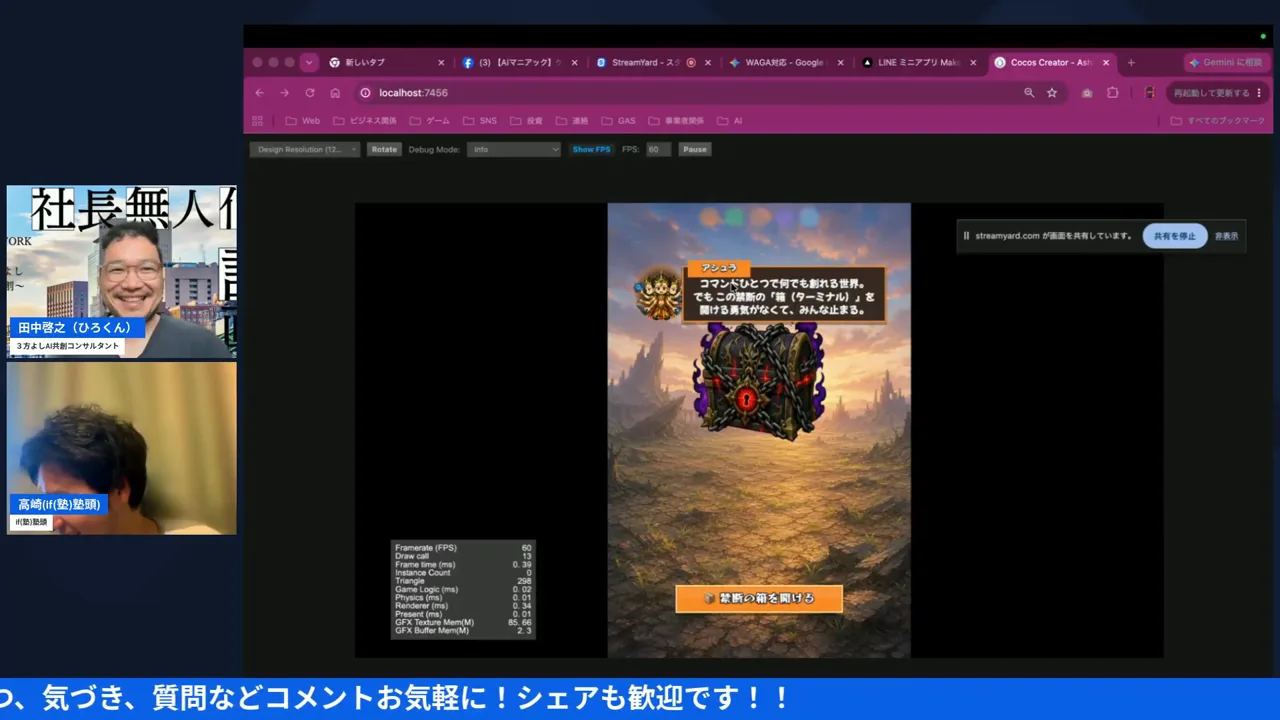Open the browser home page icon
The image size is (1280, 720).
click(x=335, y=93)
